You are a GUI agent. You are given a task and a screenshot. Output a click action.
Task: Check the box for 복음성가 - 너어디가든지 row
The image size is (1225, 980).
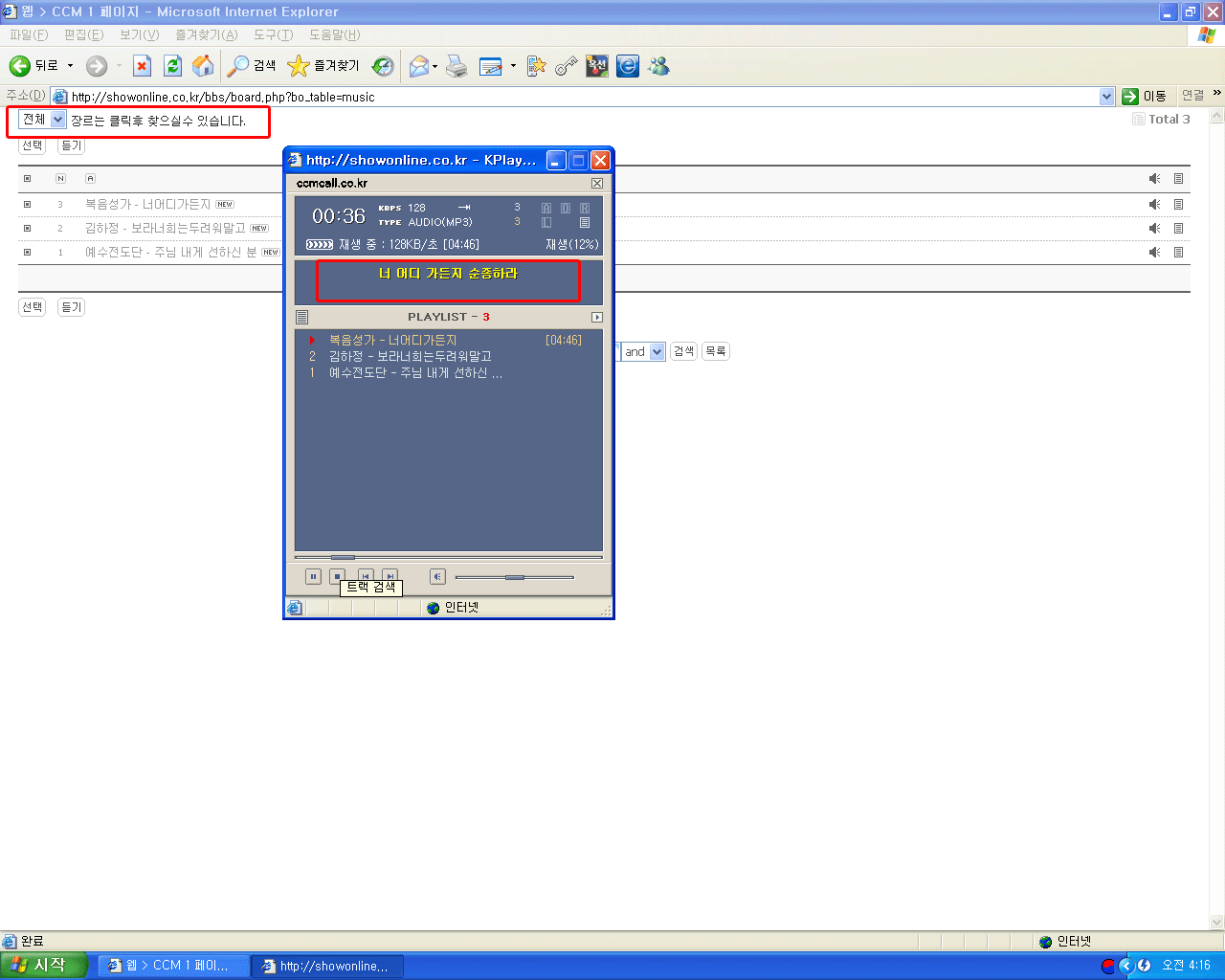coord(27,204)
